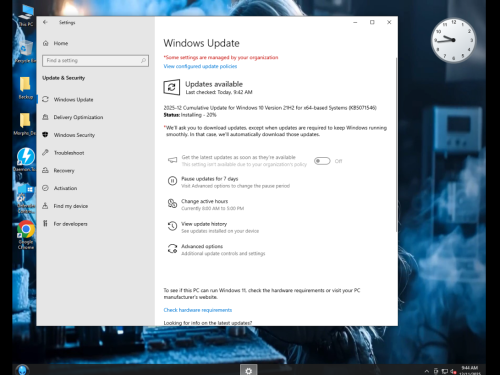Go back with the Settings back arrow
The width and height of the screenshot is (500, 375).
point(45,22)
